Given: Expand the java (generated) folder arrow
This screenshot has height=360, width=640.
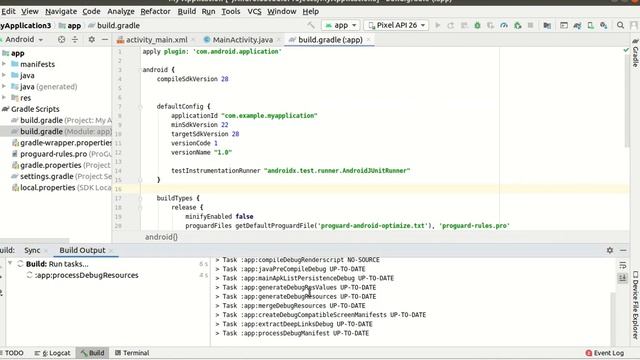Looking at the screenshot, I should click(x=4, y=87).
